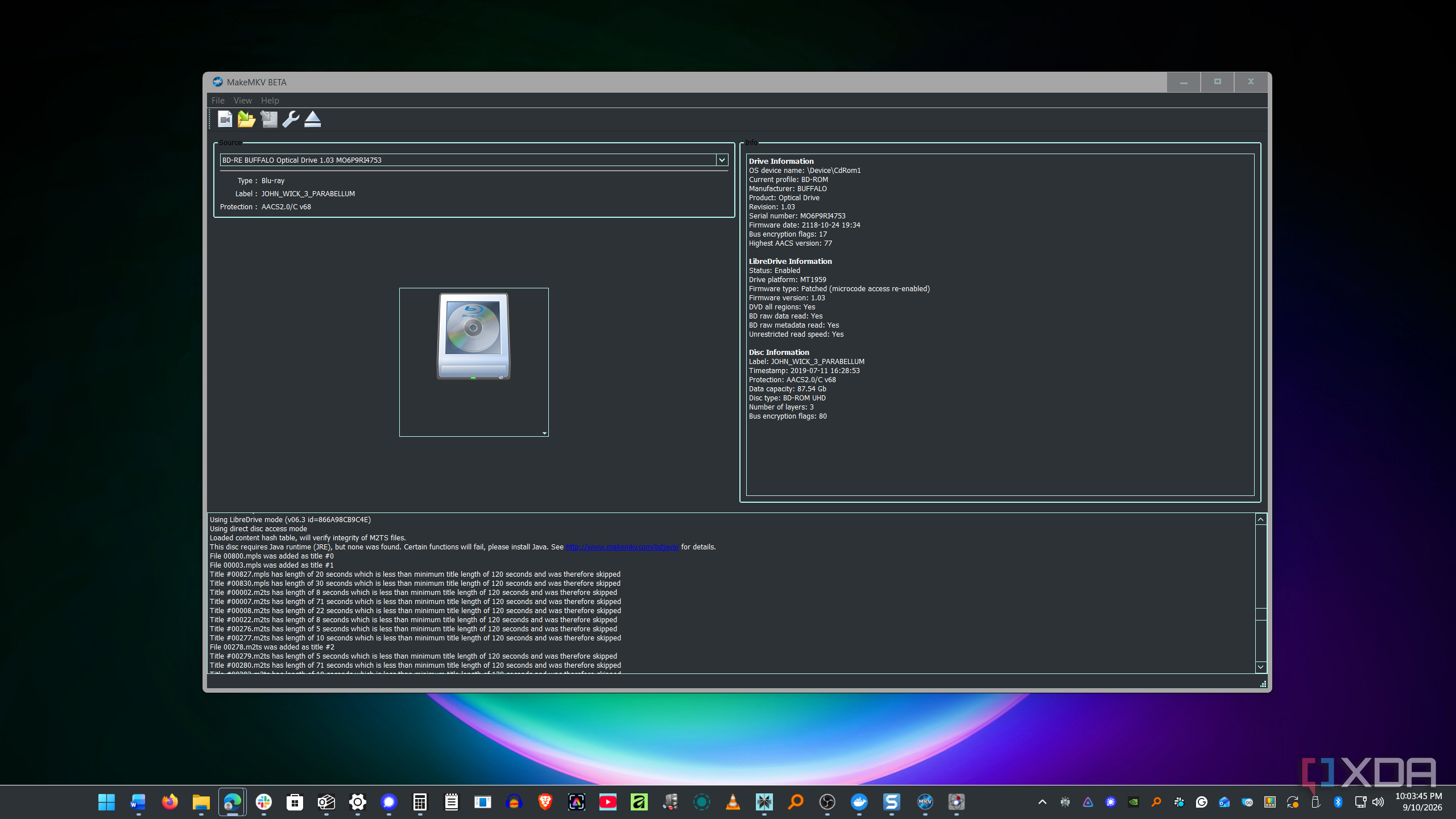Image resolution: width=1456 pixels, height=819 pixels.
Task: Eject the disc with the eject icon
Action: [x=312, y=119]
